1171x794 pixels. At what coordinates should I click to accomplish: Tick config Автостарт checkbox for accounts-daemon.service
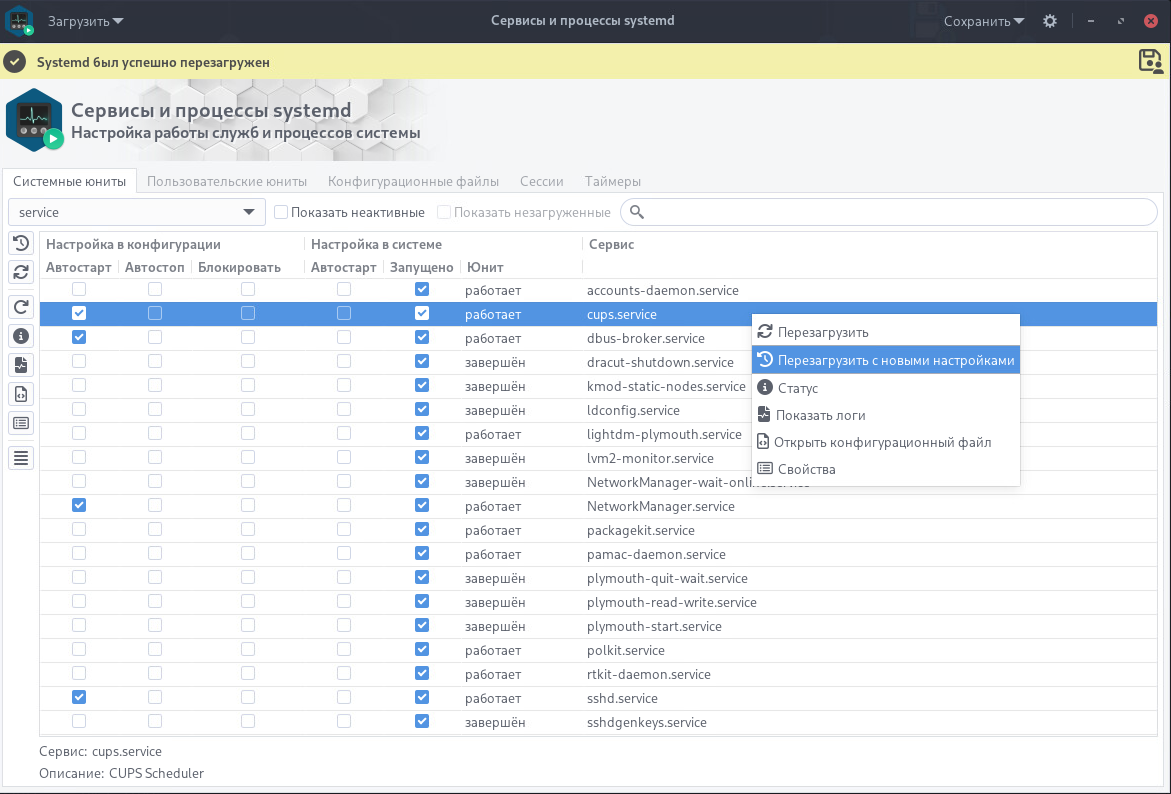79,289
